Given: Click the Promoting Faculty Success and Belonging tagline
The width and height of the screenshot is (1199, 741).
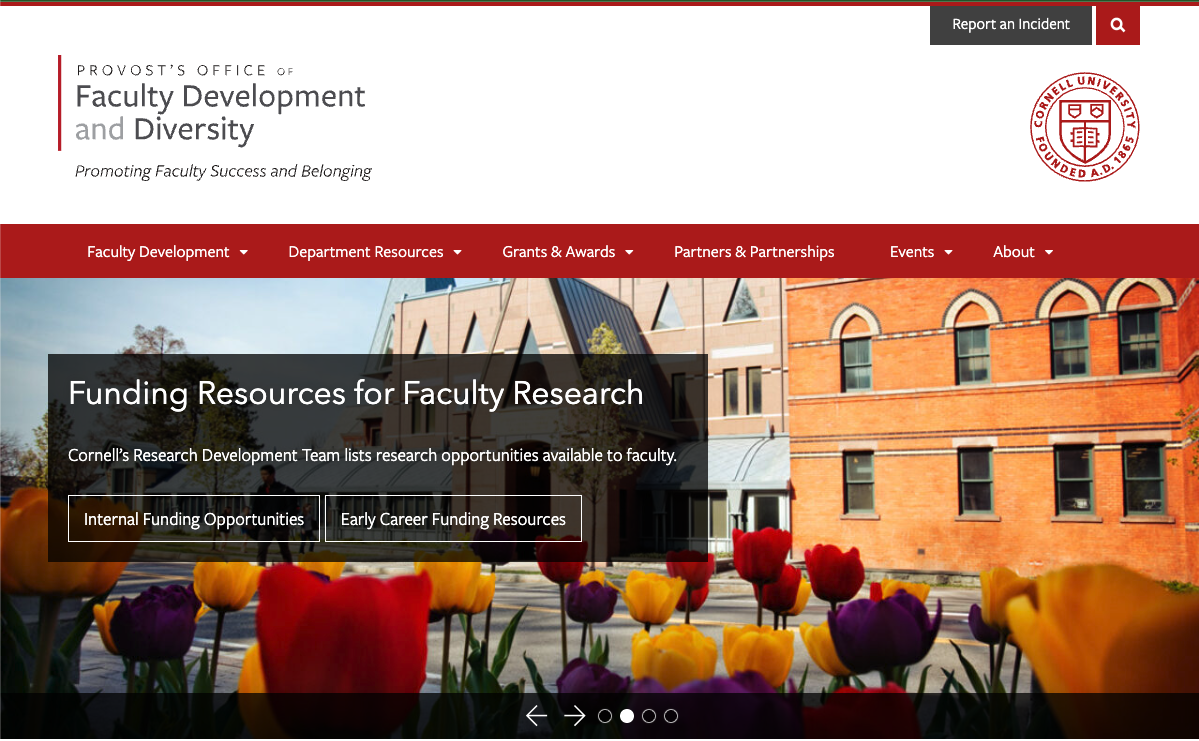Looking at the screenshot, I should tap(223, 171).
